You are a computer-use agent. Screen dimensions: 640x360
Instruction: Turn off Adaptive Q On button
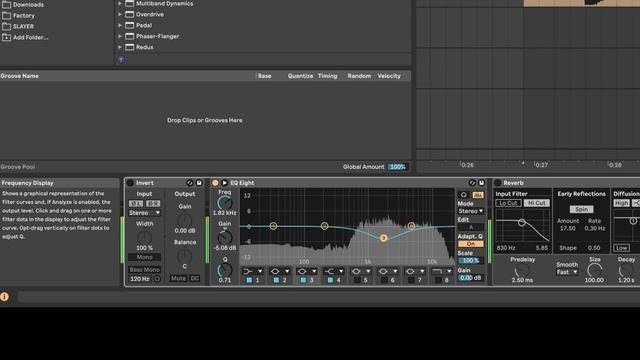tap(471, 244)
